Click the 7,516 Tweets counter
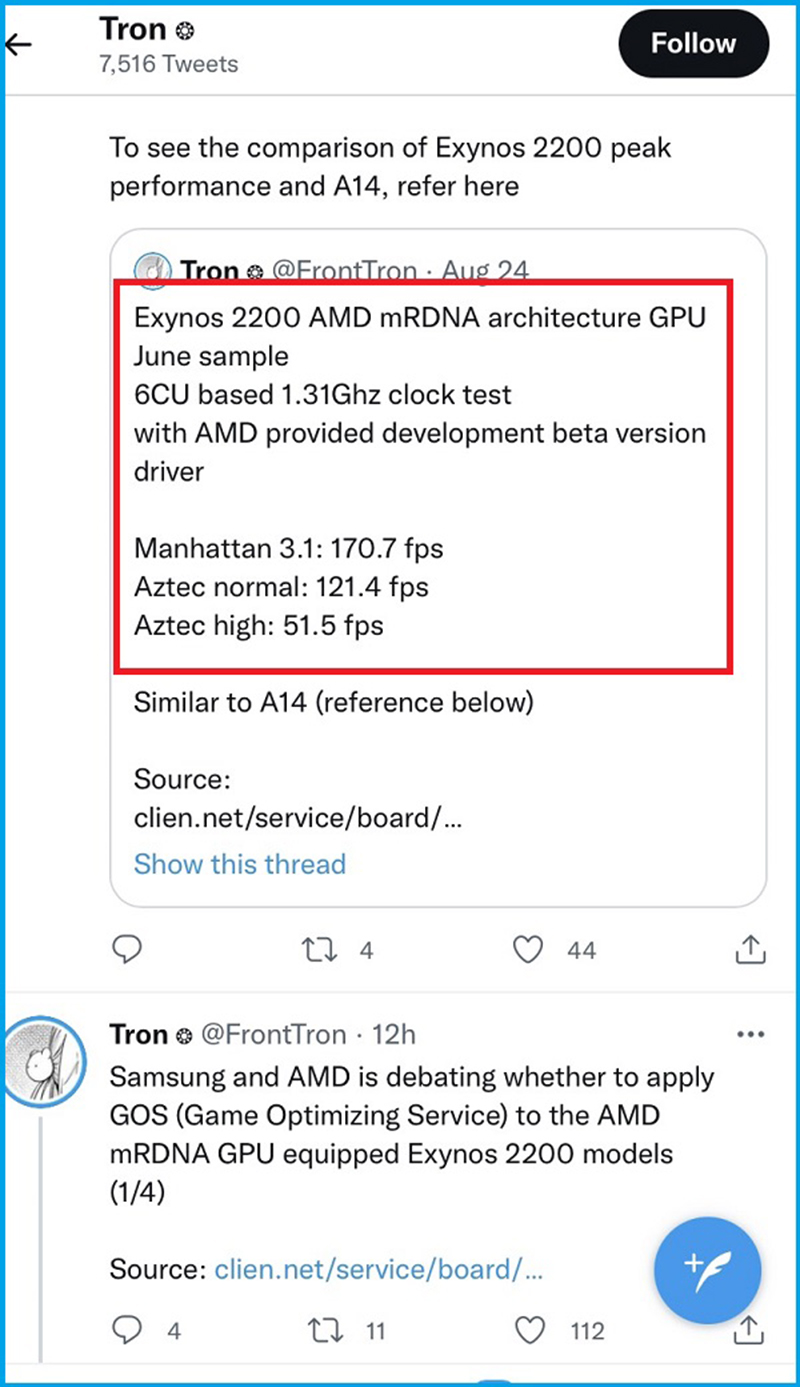Screen dimensions: 800x1387 tap(168, 63)
